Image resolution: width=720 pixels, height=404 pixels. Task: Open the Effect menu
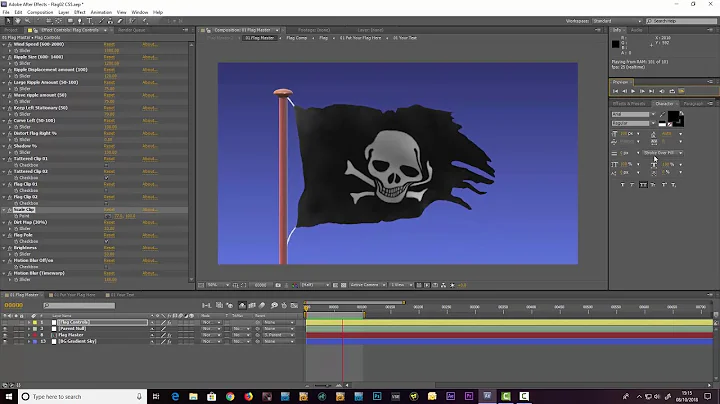(x=79, y=12)
